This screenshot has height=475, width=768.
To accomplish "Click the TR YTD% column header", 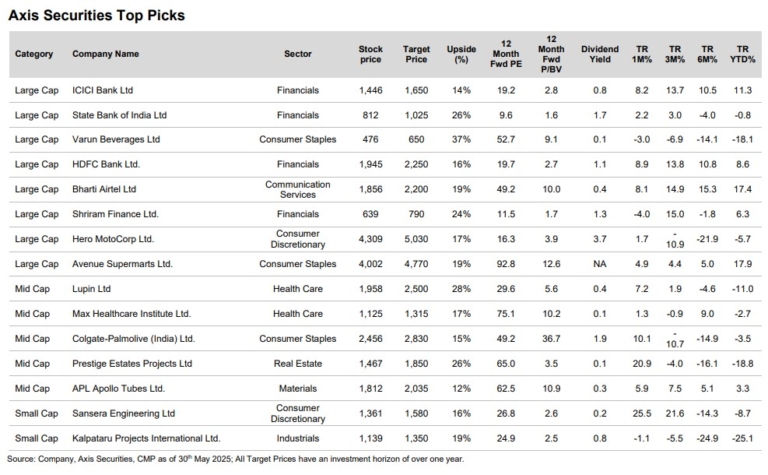I will (x=741, y=54).
